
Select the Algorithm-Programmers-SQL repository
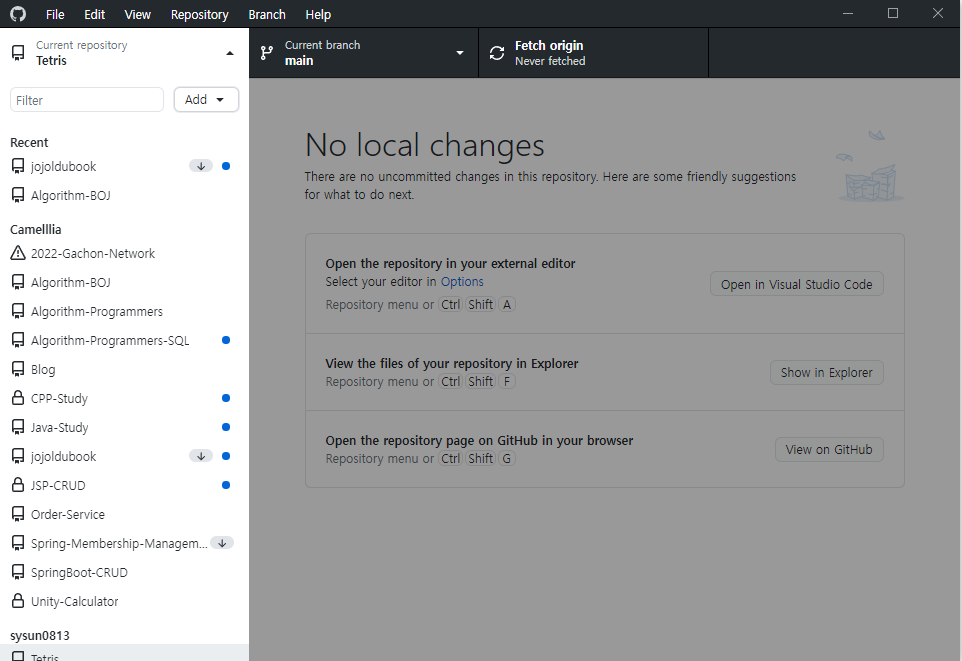pyautogui.click(x=125, y=340)
